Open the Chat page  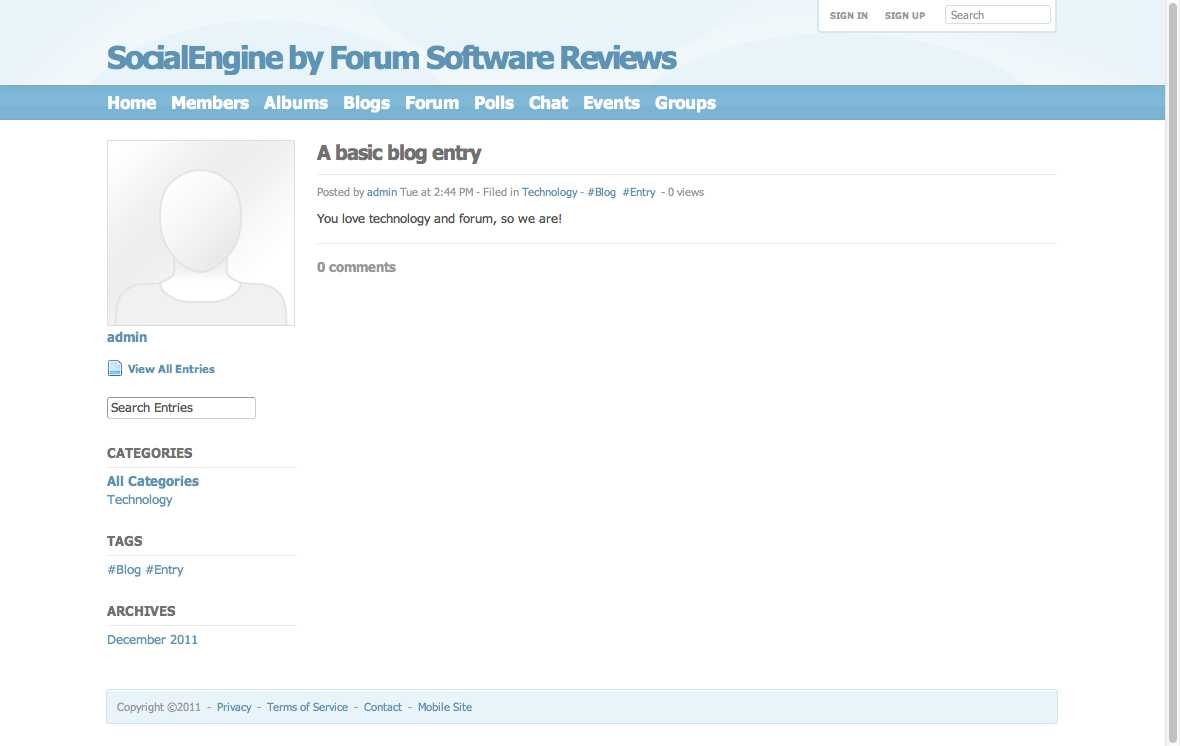[548, 103]
